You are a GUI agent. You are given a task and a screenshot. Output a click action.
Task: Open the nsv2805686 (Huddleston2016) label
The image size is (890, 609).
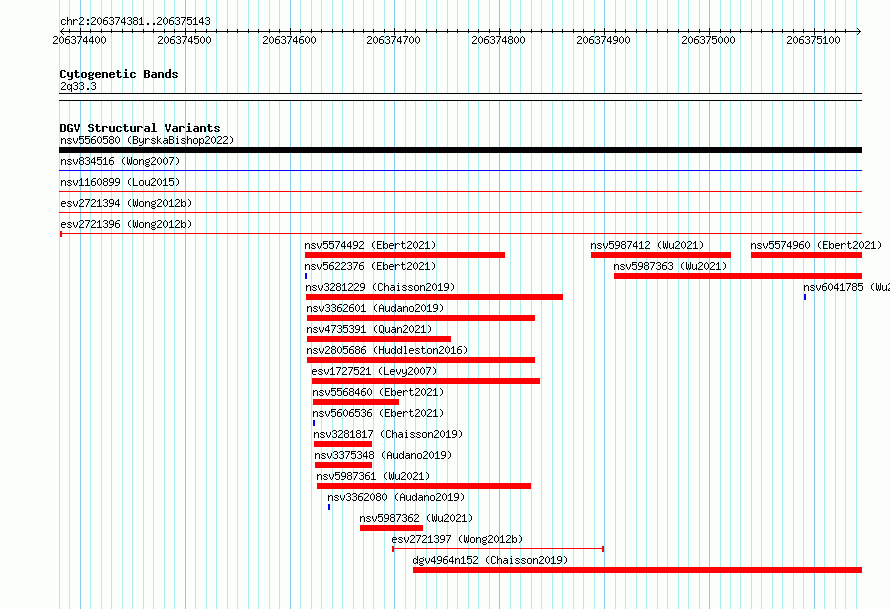[387, 350]
